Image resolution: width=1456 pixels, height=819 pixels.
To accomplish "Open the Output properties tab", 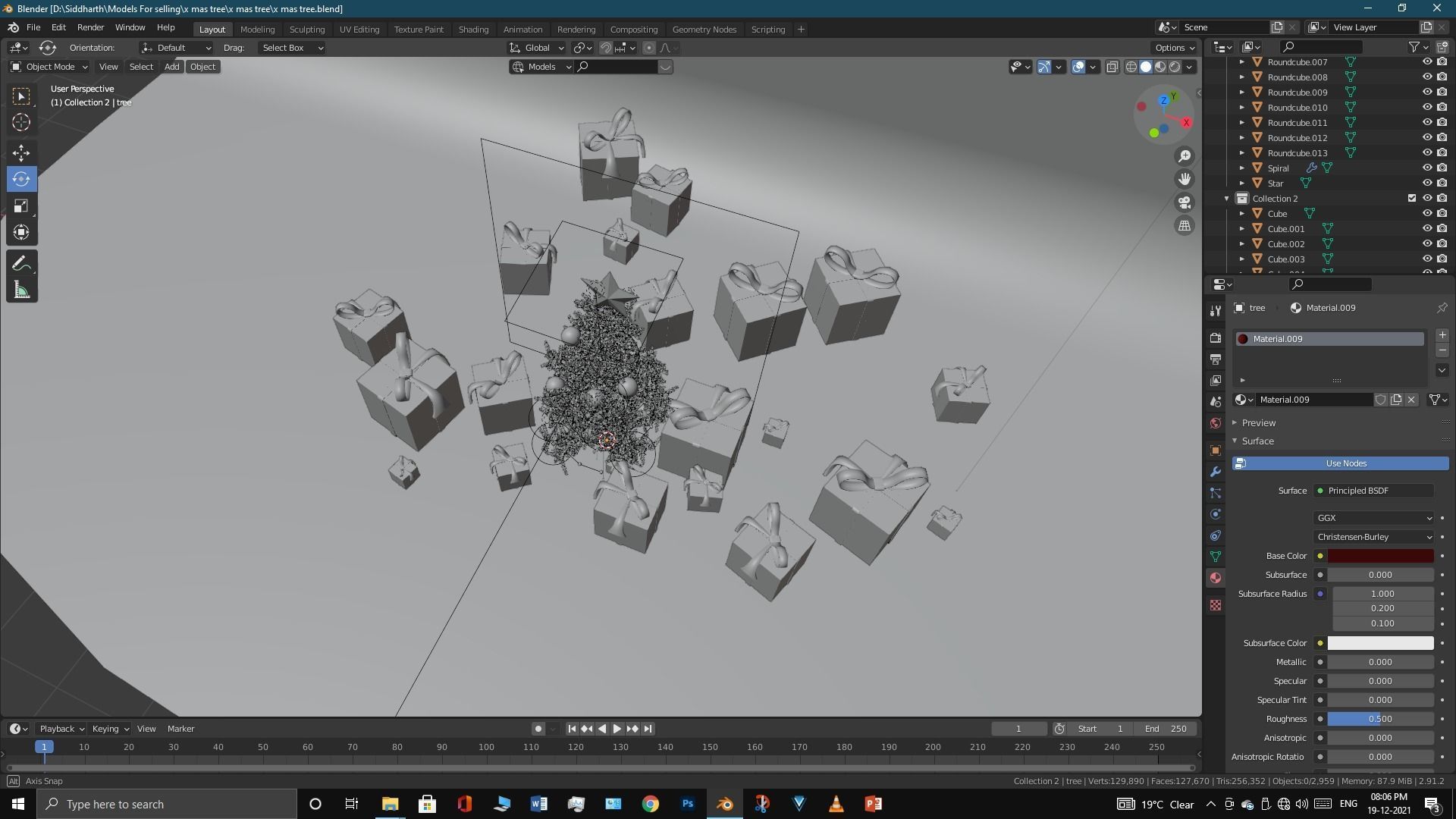I will coord(1216,359).
